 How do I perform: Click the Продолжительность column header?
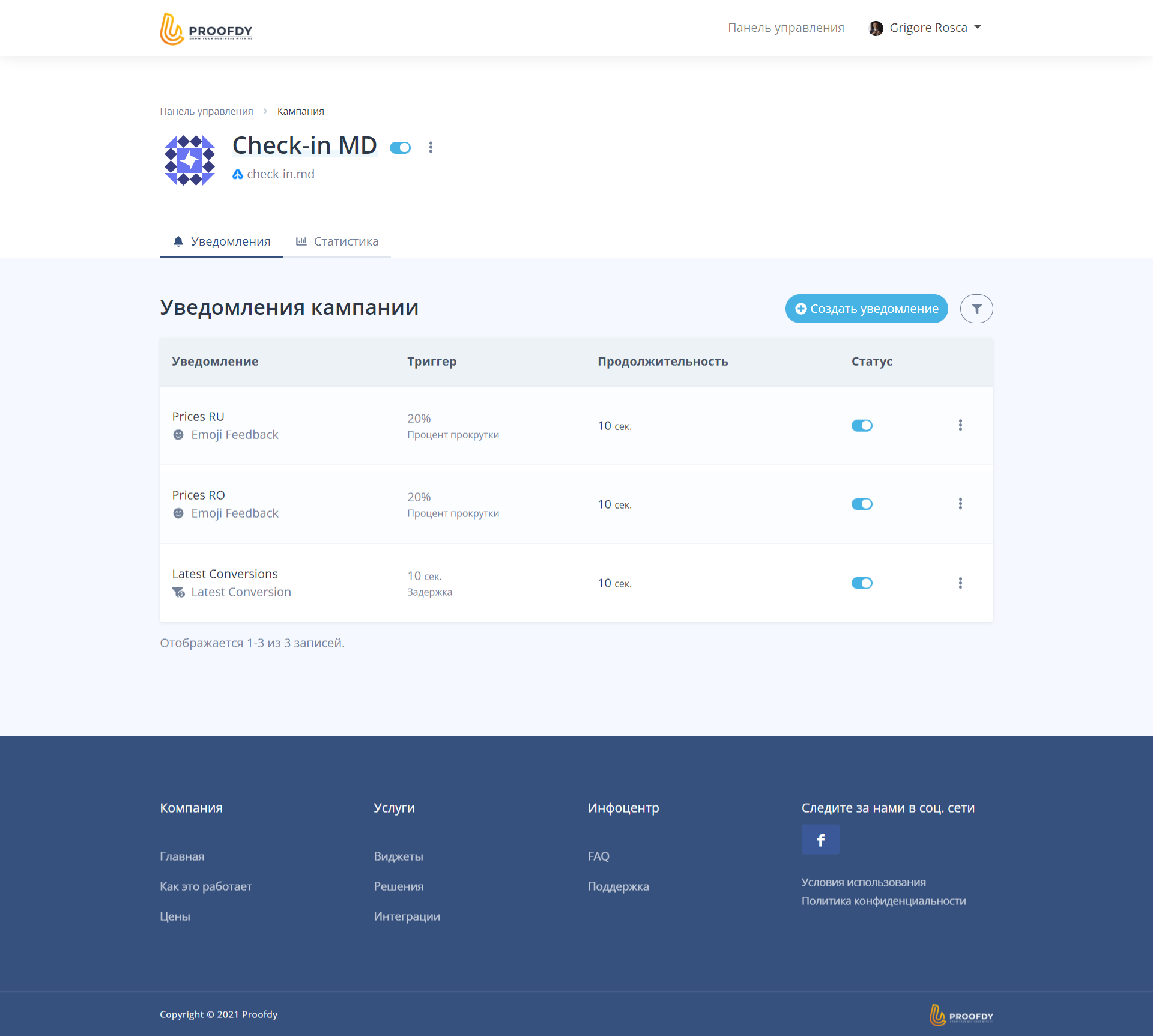pyautogui.click(x=662, y=362)
